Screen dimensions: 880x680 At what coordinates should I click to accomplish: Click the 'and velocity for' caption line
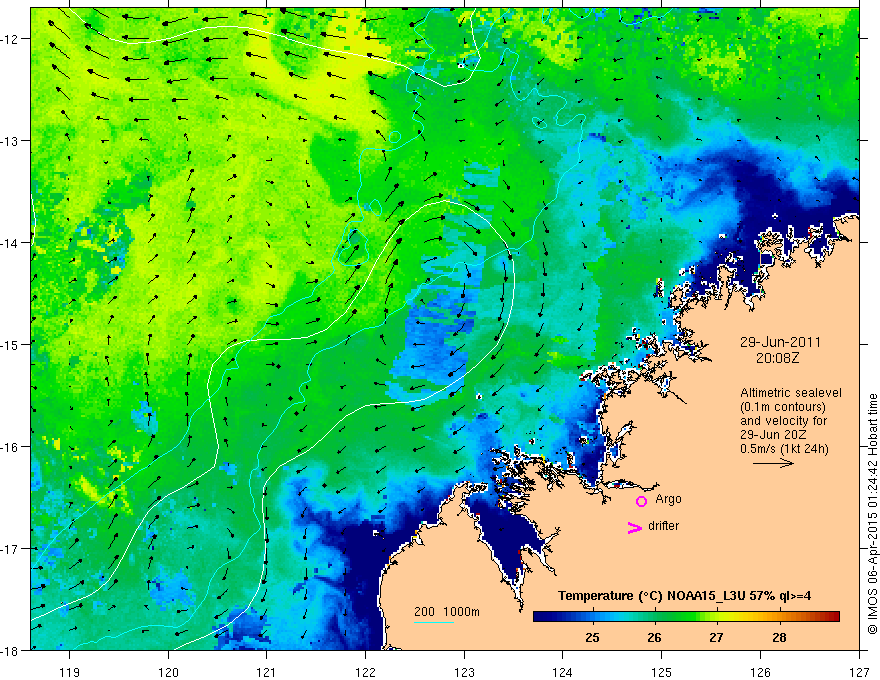tap(783, 421)
